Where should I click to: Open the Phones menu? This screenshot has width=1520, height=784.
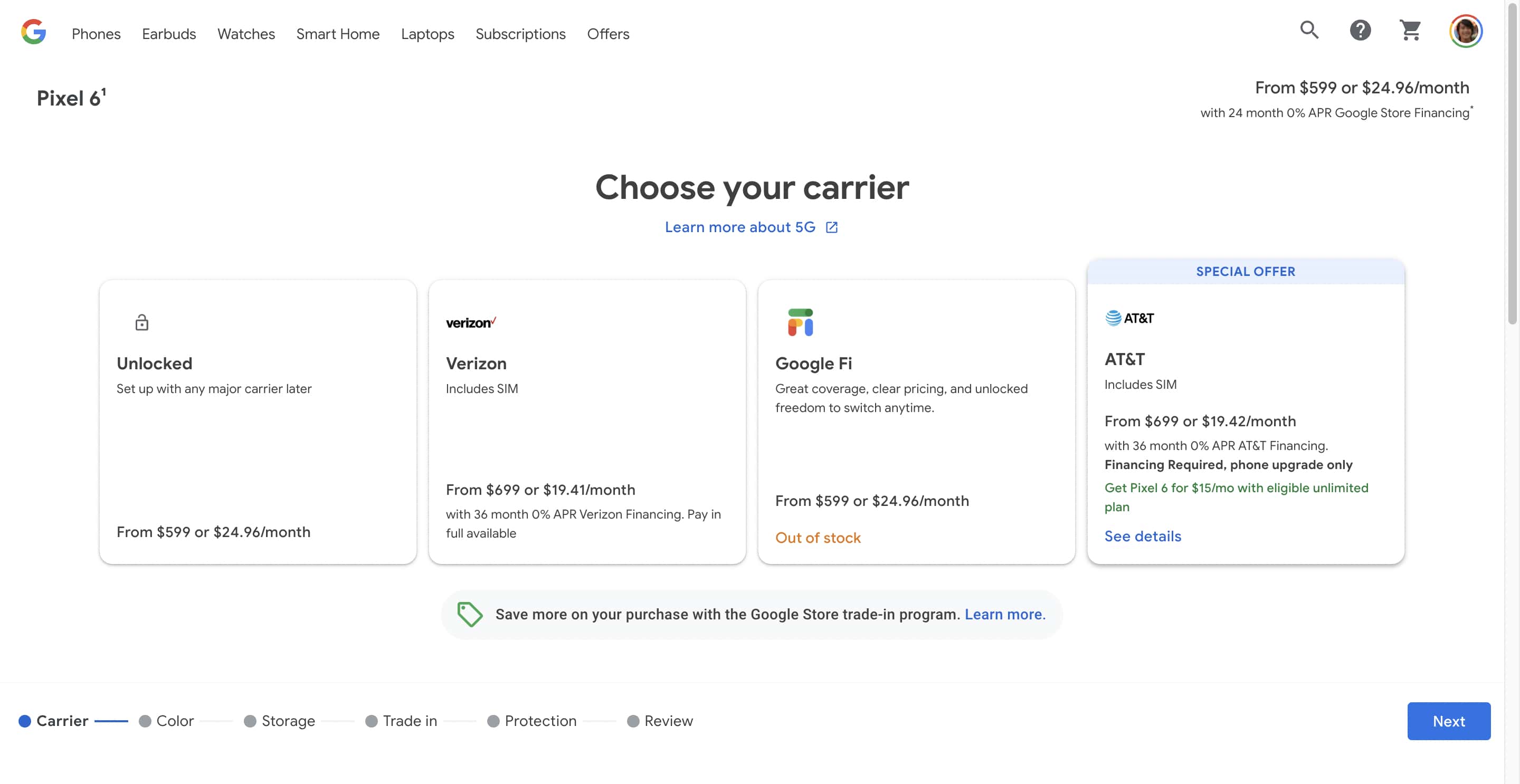[x=96, y=34]
